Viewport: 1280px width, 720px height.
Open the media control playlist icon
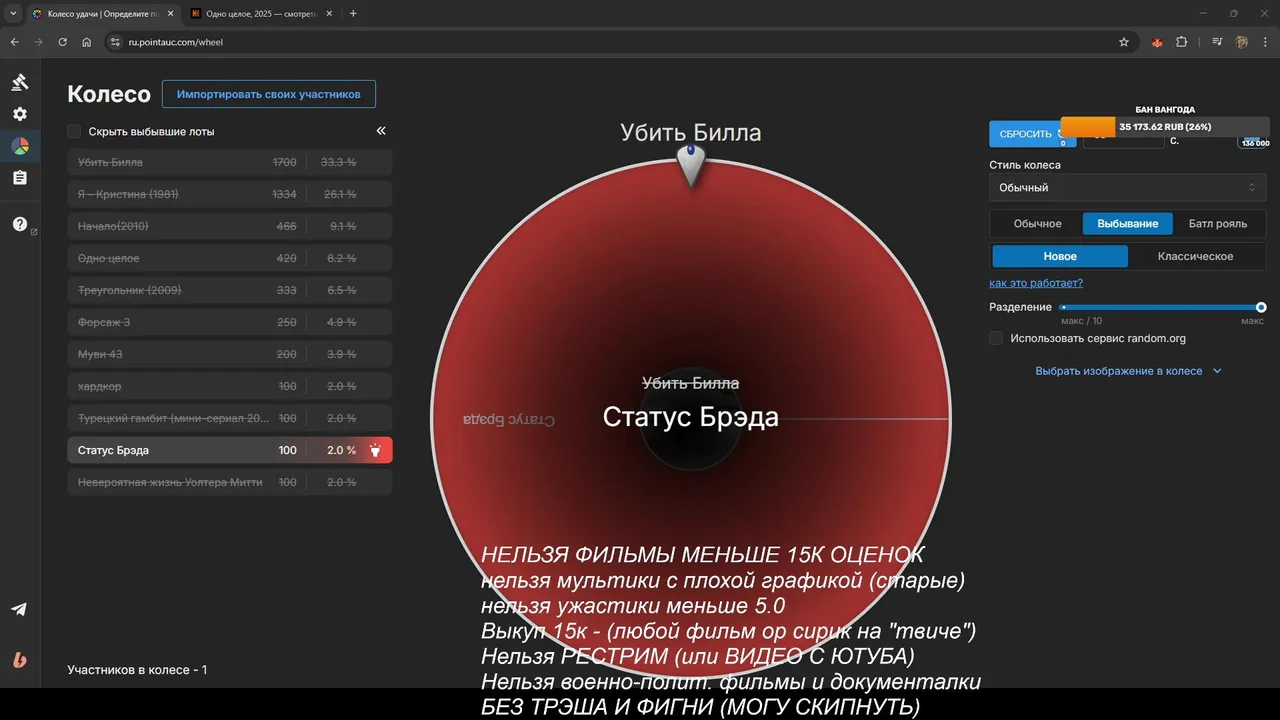click(1217, 42)
